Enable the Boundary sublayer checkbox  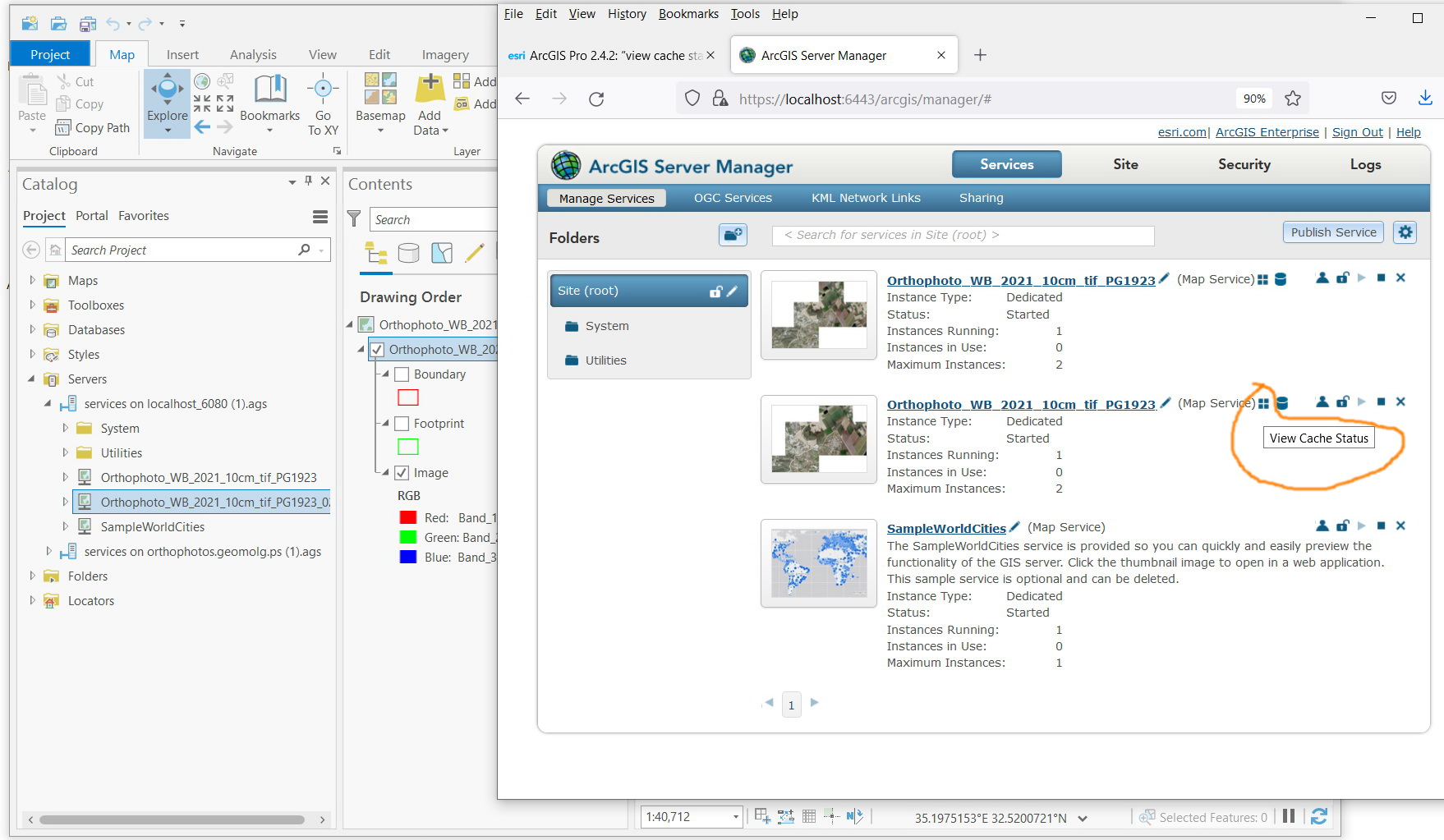click(402, 374)
